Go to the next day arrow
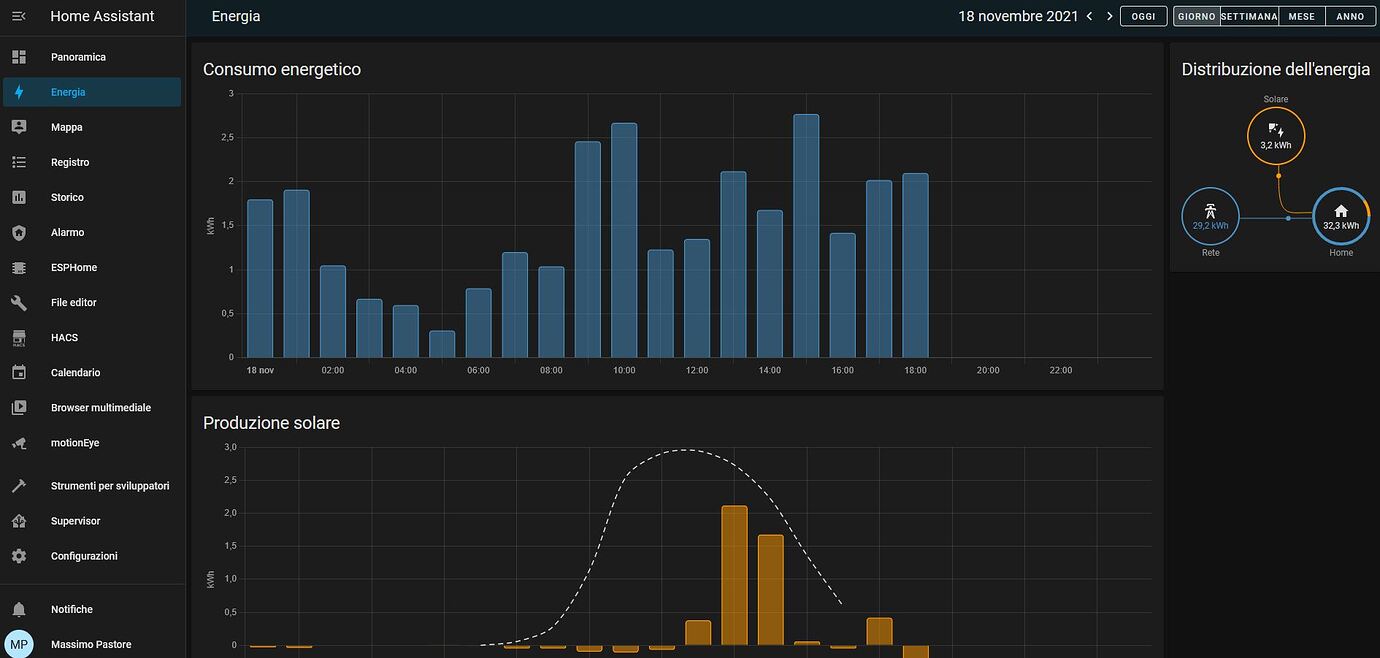This screenshot has height=658, width=1380. click(1109, 16)
